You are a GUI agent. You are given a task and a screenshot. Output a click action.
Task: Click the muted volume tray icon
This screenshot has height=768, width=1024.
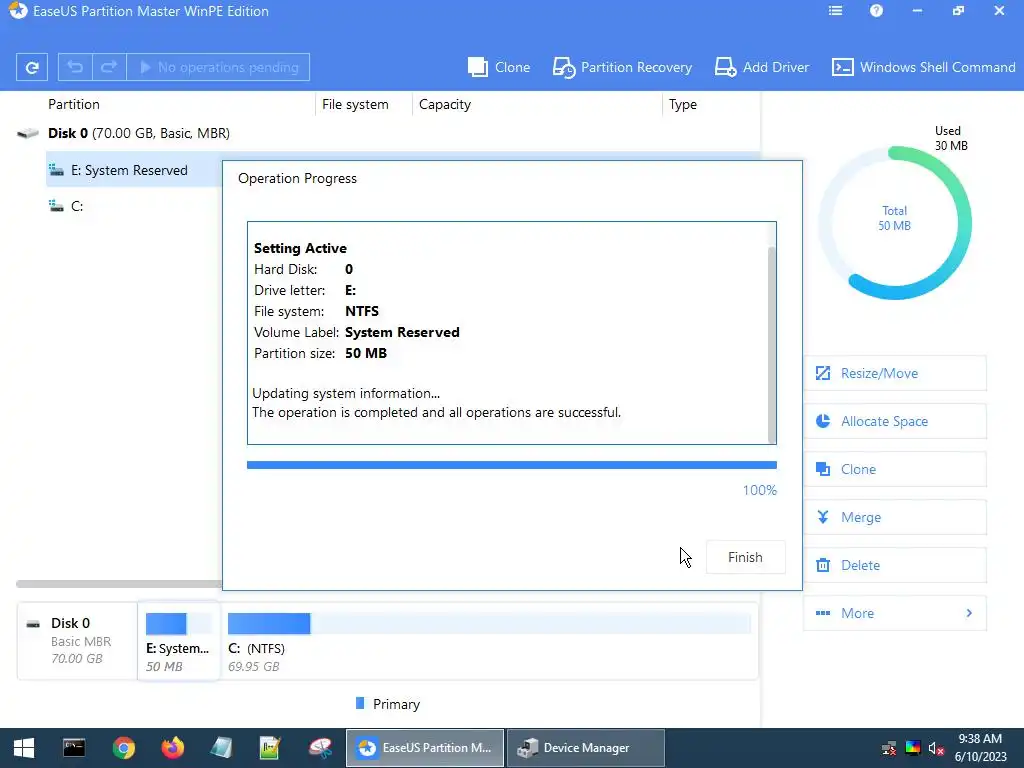pos(936,748)
